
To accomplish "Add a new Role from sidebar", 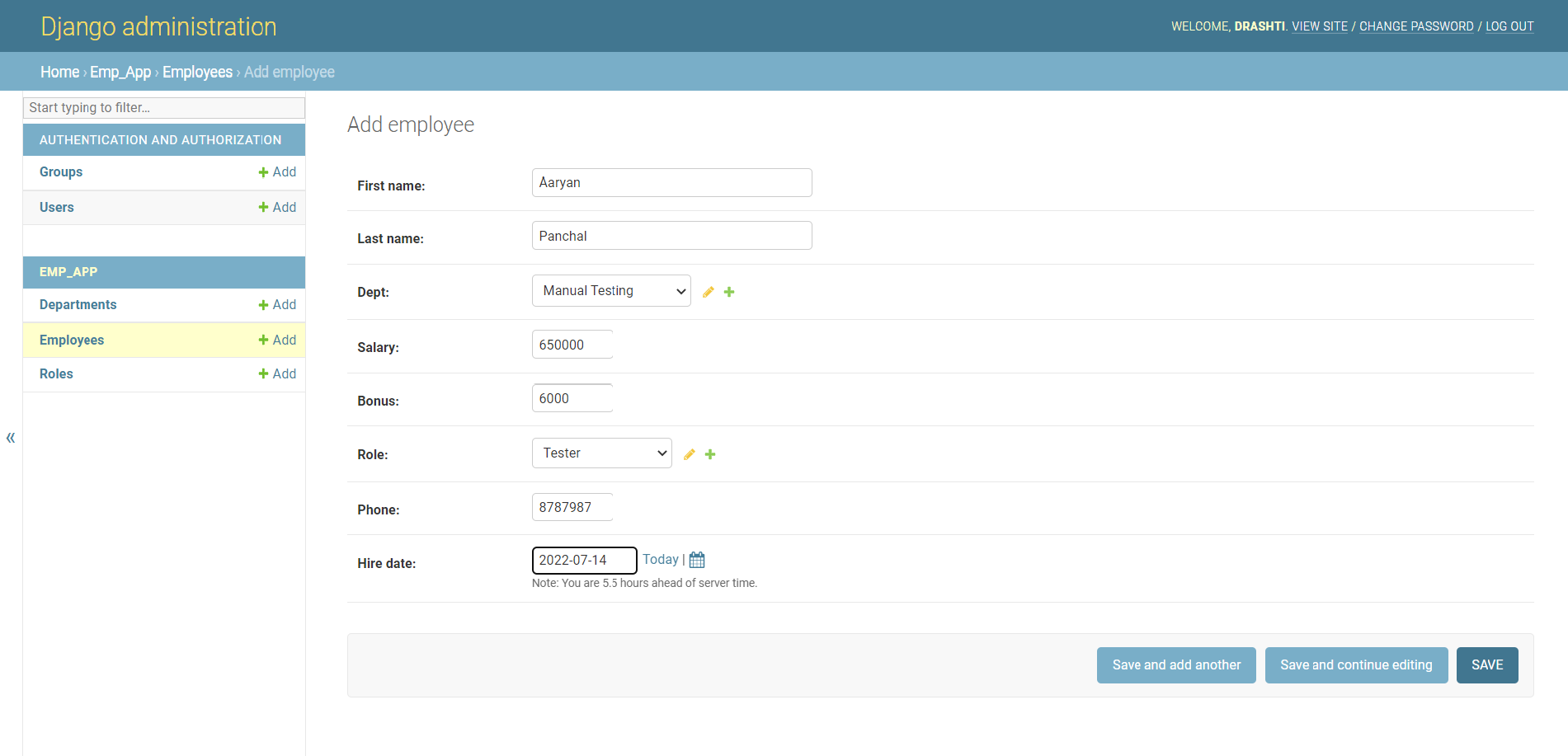I will [277, 374].
